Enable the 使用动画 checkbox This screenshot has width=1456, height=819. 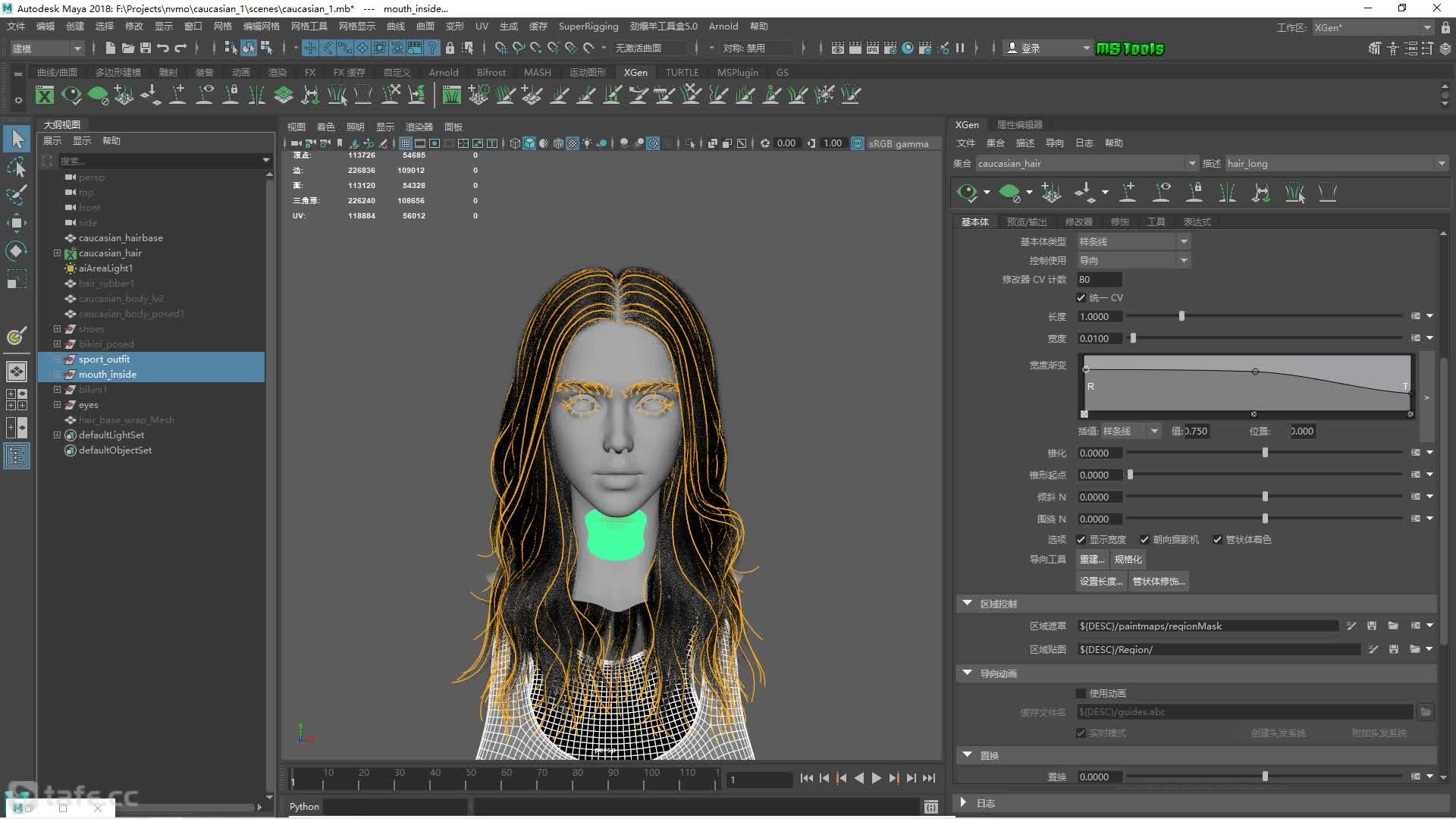click(1081, 694)
